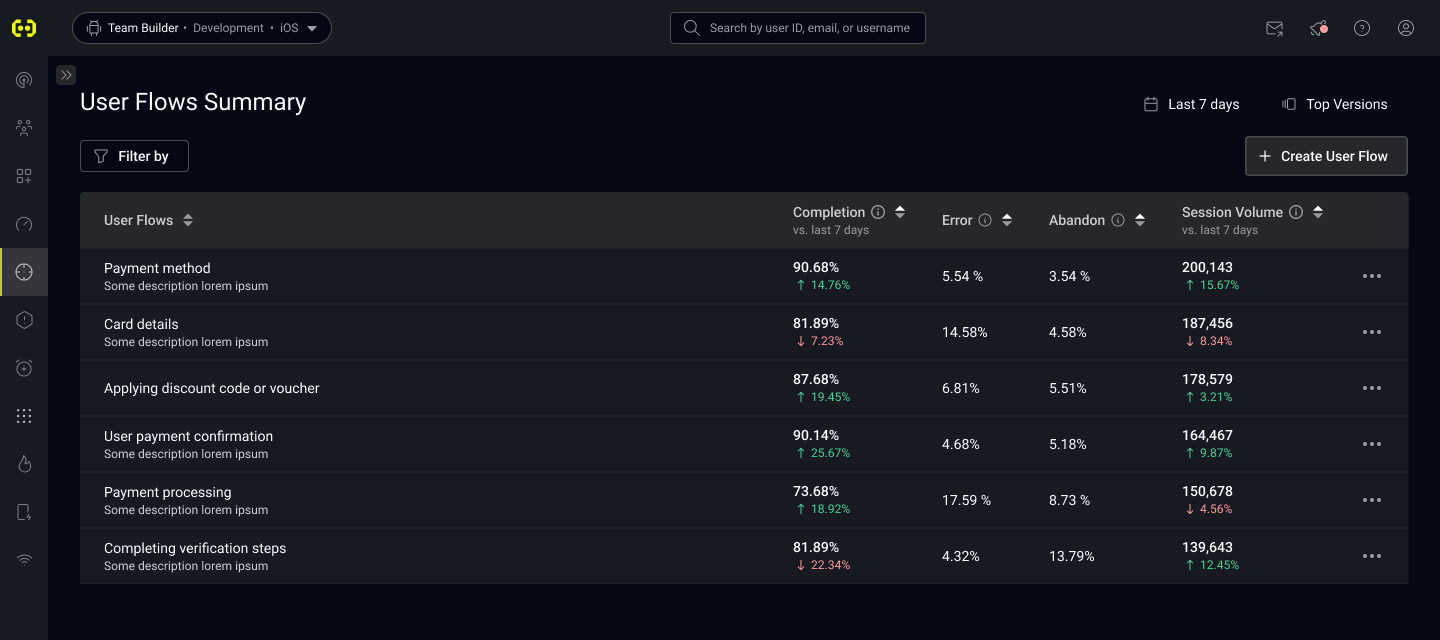Open more options for User payment confirmation row
Screen dimensions: 1440x640
1372,444
